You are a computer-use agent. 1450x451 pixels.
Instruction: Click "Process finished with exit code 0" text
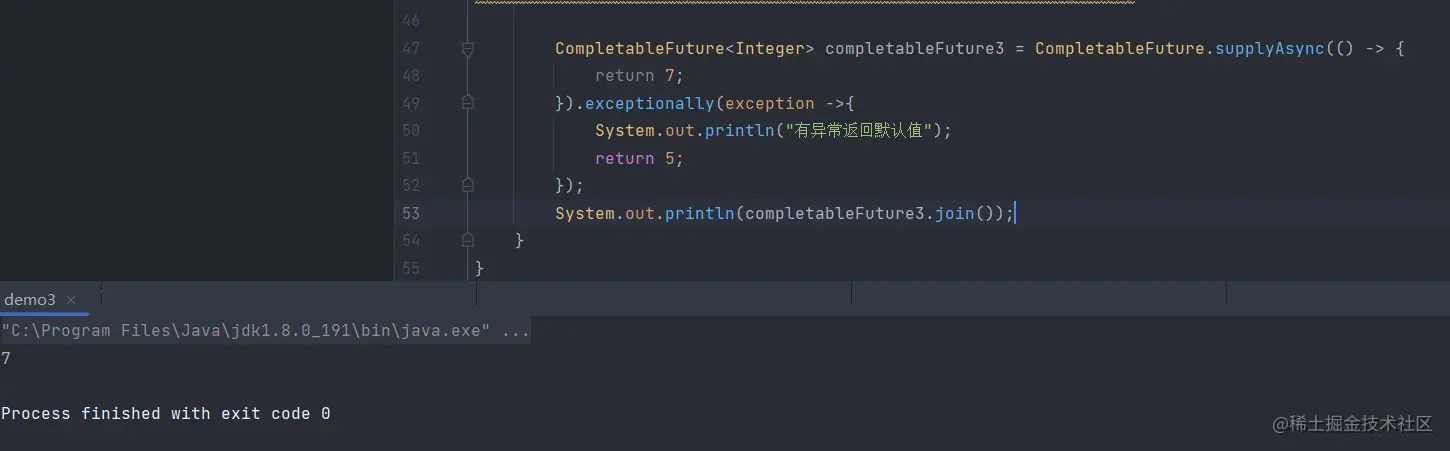pos(166,413)
